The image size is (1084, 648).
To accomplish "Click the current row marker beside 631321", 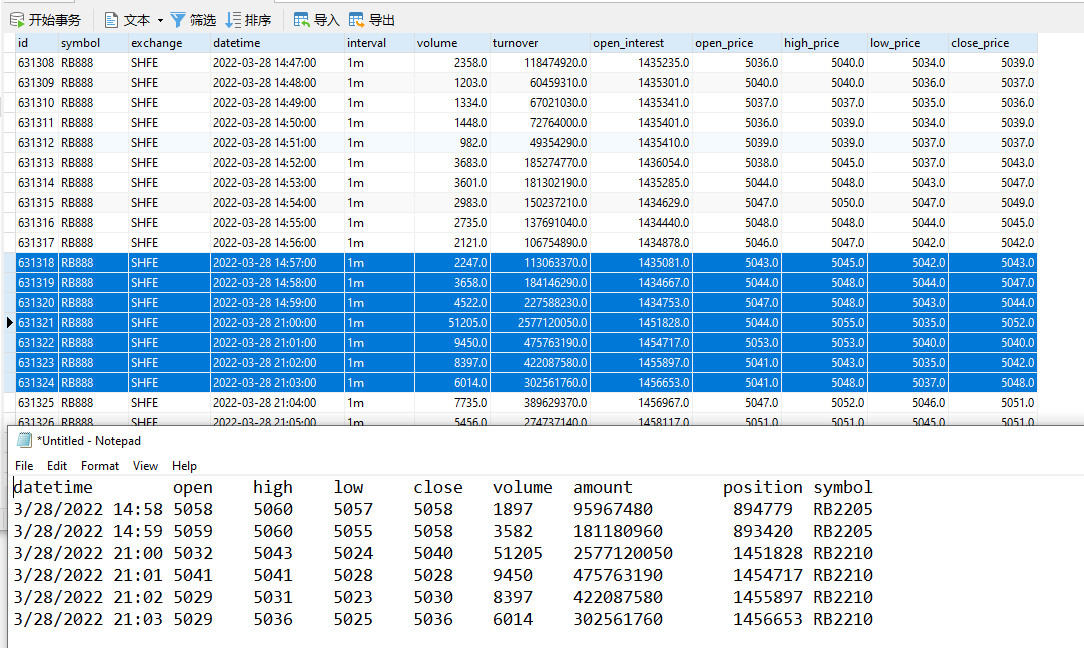I will (x=10, y=323).
